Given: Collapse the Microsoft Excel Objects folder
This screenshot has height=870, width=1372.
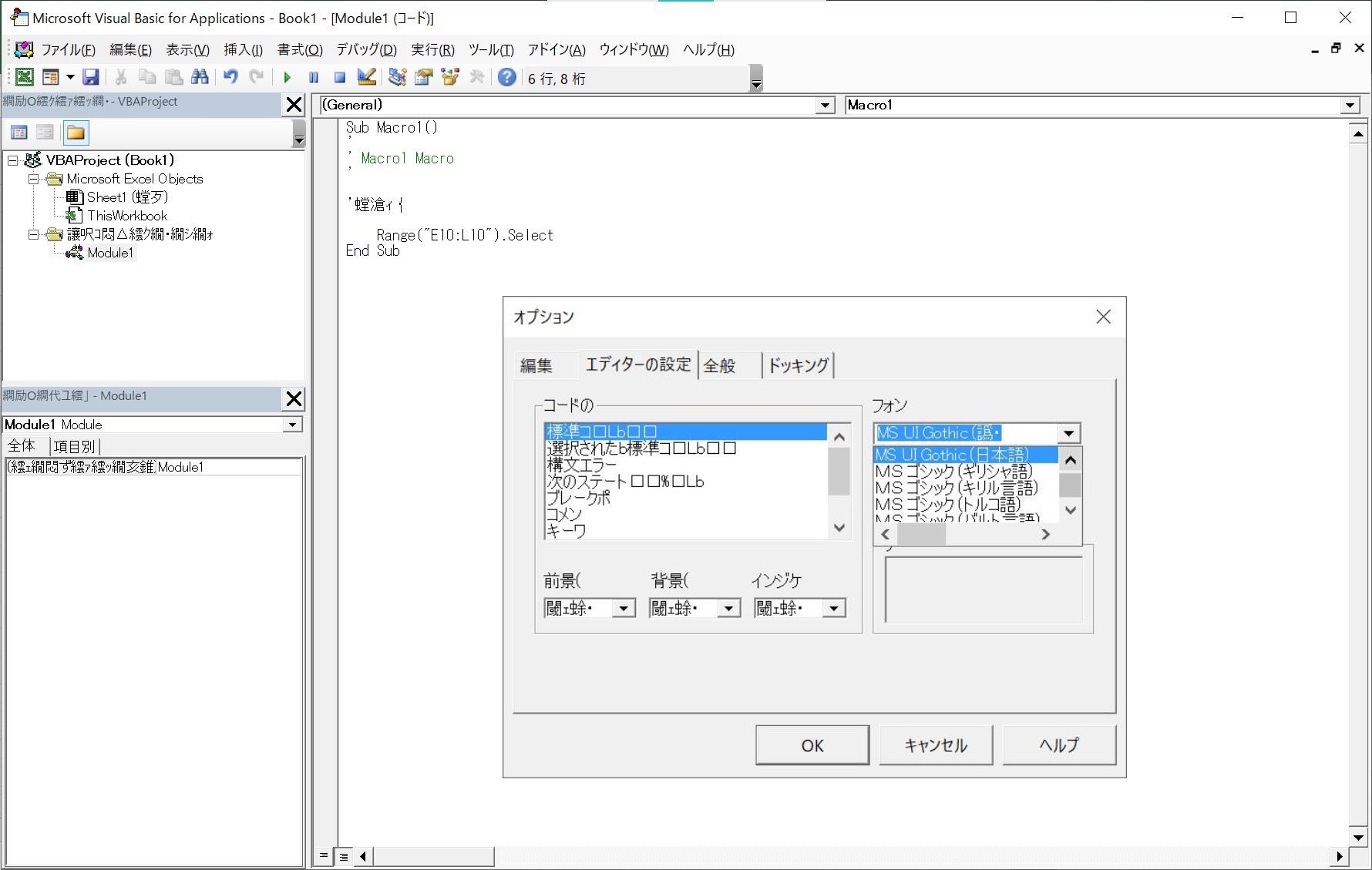Looking at the screenshot, I should tap(33, 179).
